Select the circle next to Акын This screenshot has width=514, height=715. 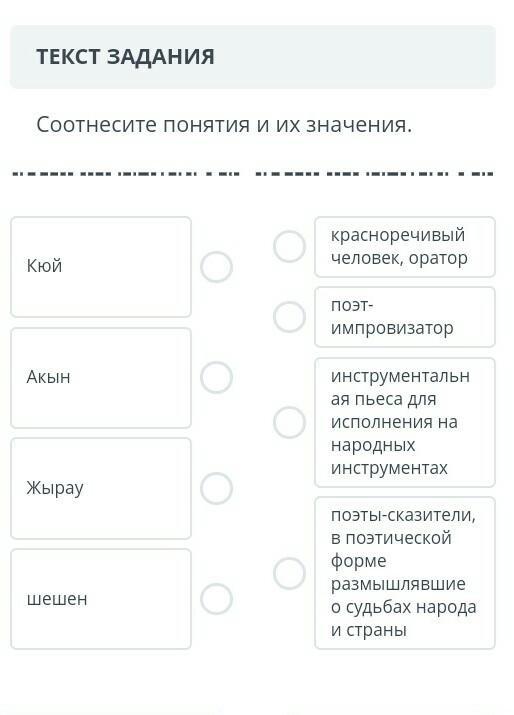pos(216,378)
